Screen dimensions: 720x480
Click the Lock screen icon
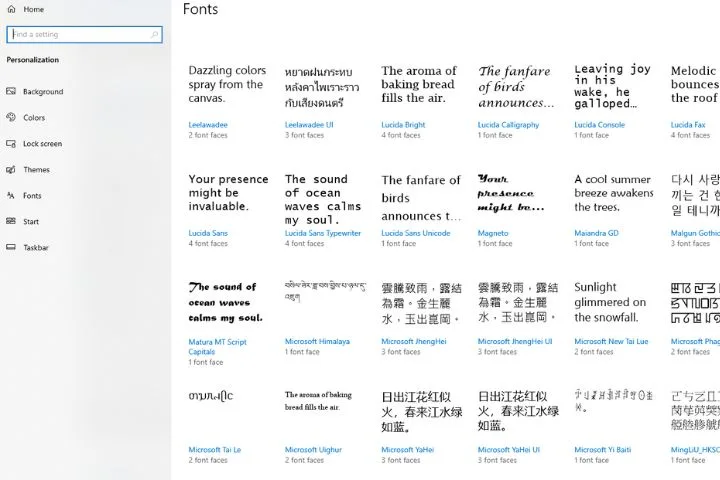11,144
